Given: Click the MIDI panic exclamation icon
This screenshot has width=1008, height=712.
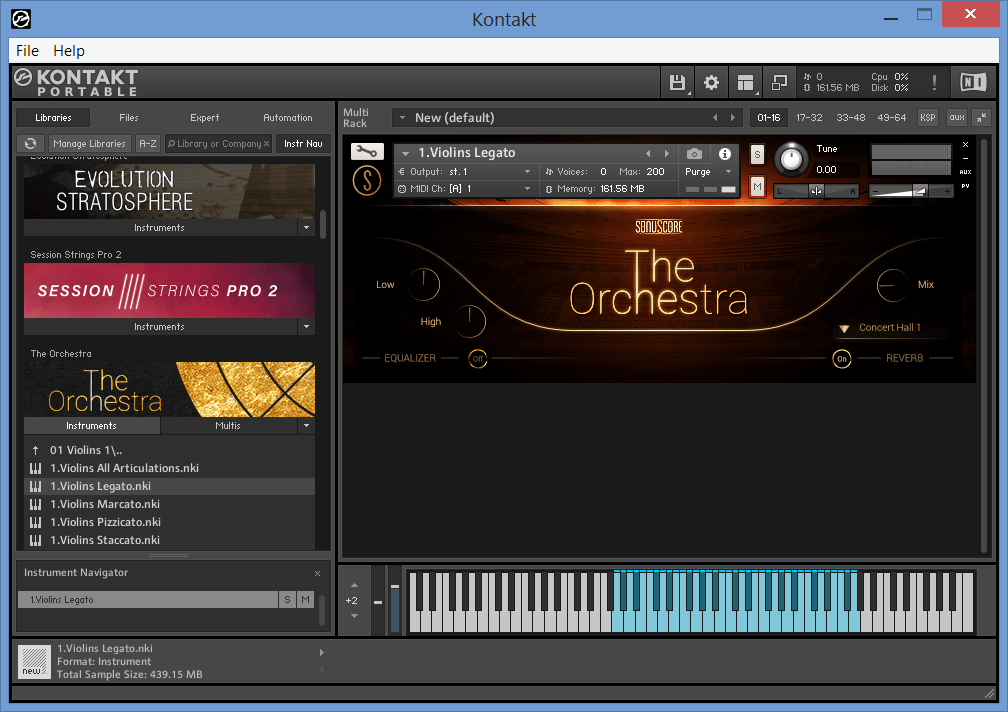Looking at the screenshot, I should pos(933,82).
